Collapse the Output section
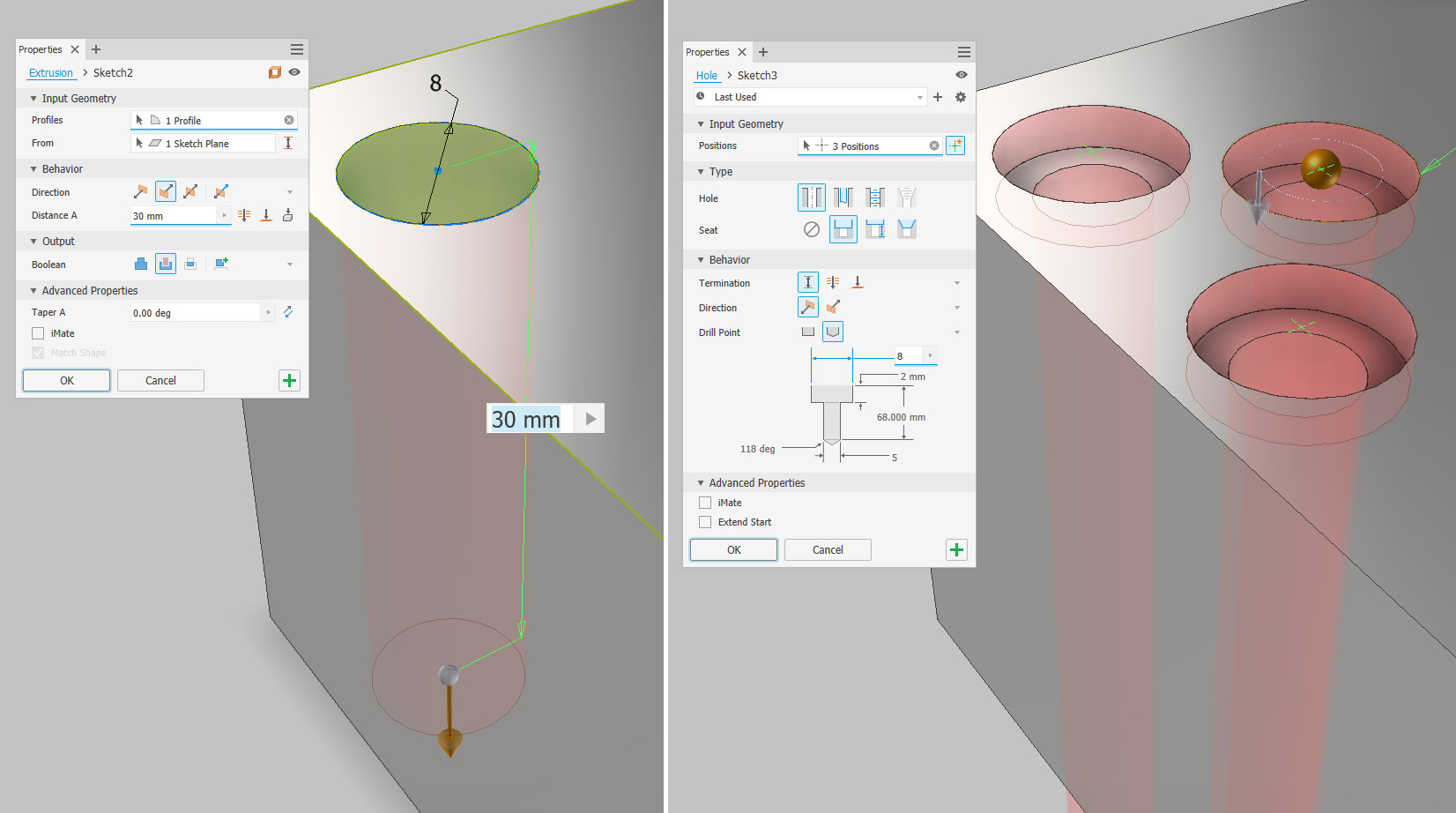1456x813 pixels. (33, 242)
